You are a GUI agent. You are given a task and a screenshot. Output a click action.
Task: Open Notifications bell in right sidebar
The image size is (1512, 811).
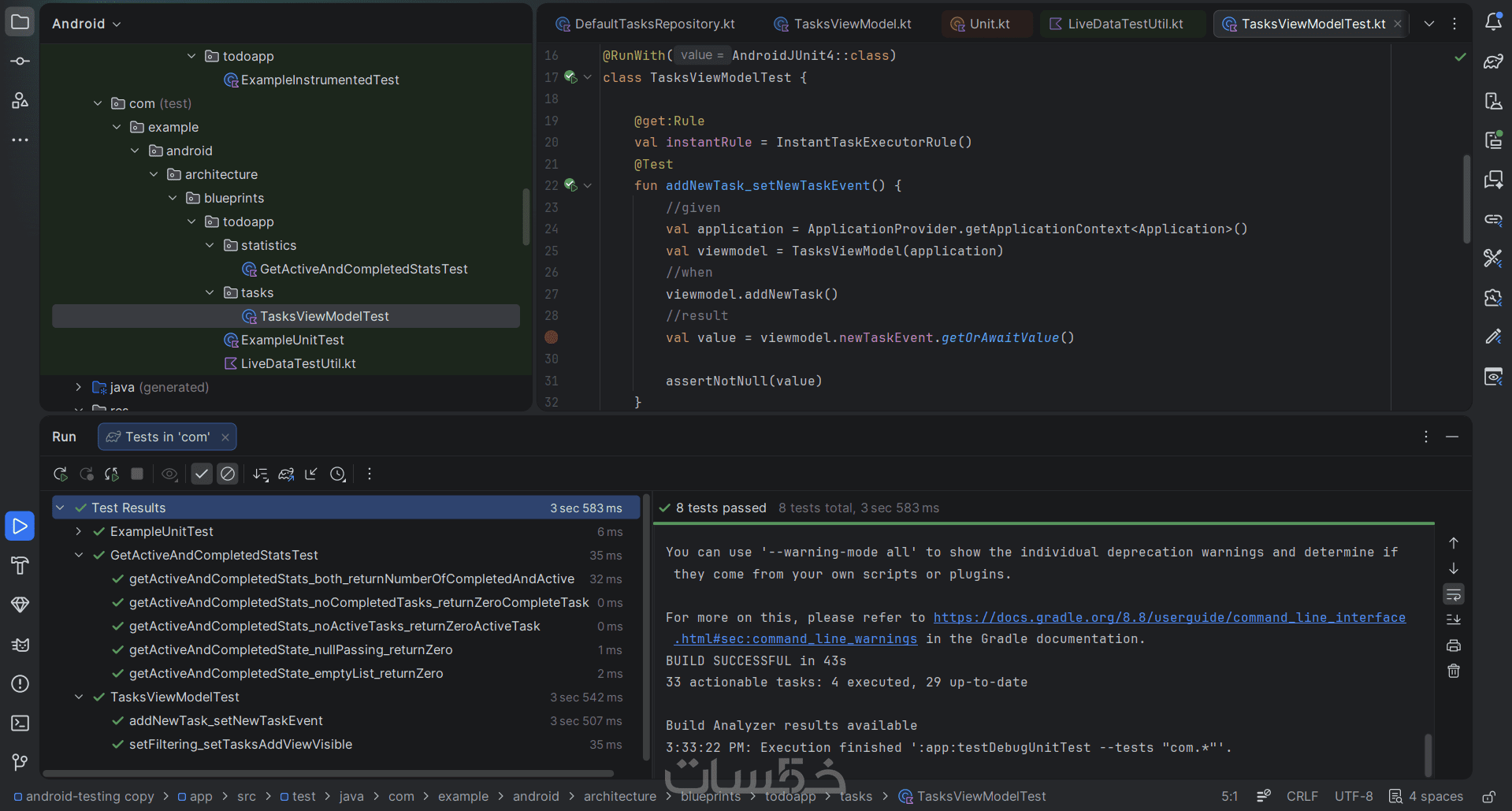(x=1493, y=23)
